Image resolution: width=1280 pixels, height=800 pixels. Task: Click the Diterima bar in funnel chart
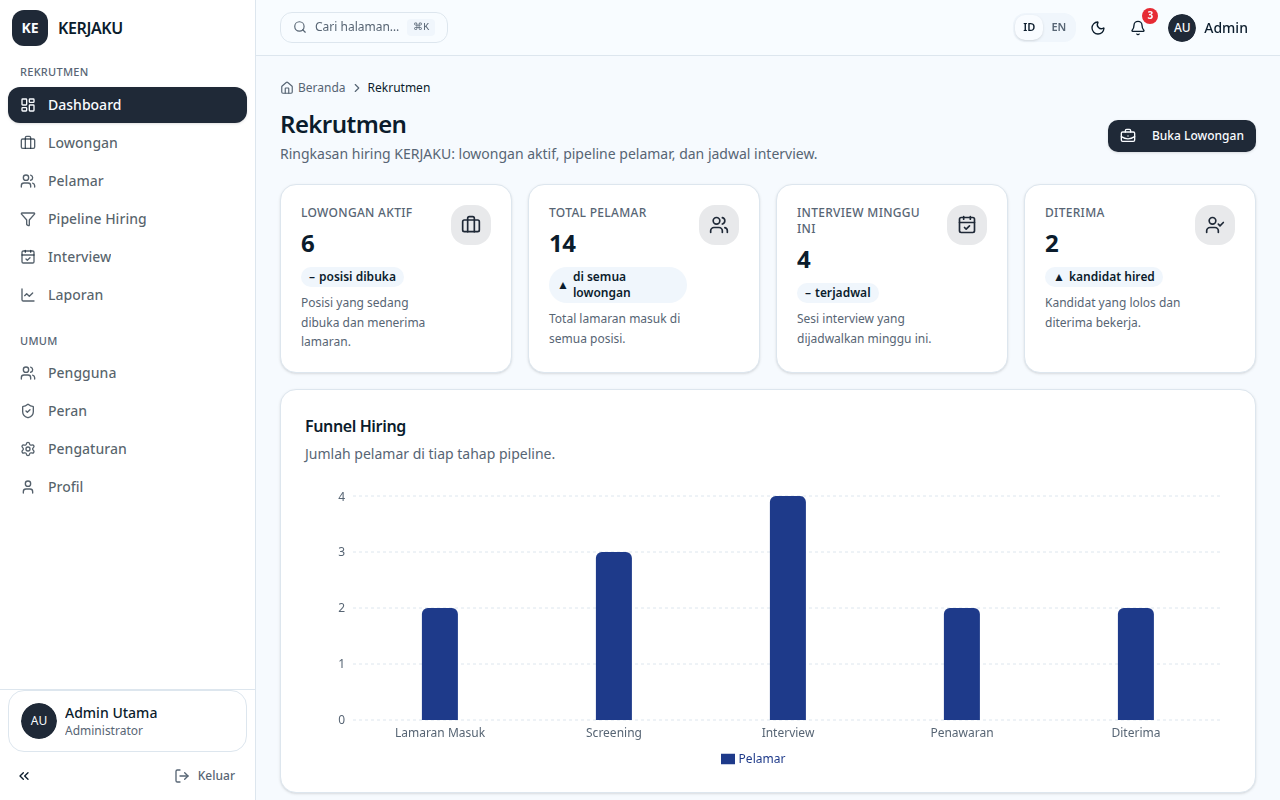pyautogui.click(x=1136, y=664)
